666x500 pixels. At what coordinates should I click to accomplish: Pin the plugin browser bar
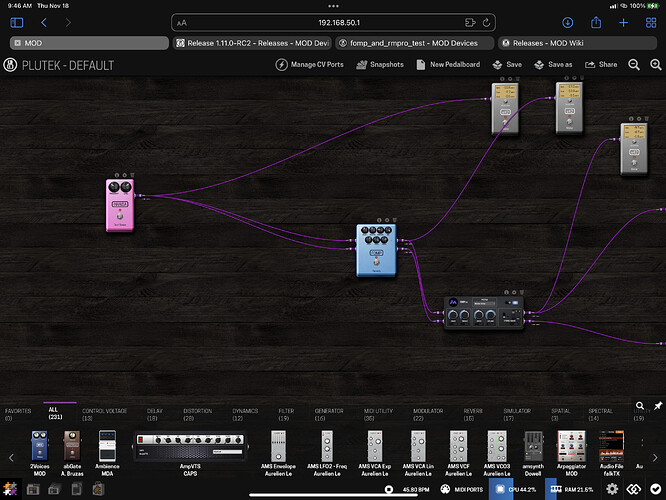pyautogui.click(x=658, y=406)
